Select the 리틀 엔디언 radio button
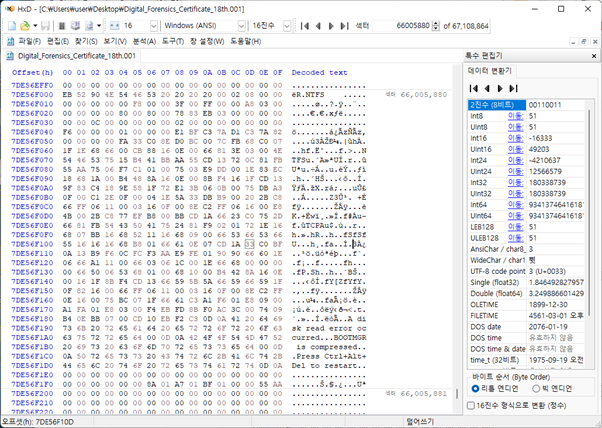Screen dimensions: 602x428 475,389
